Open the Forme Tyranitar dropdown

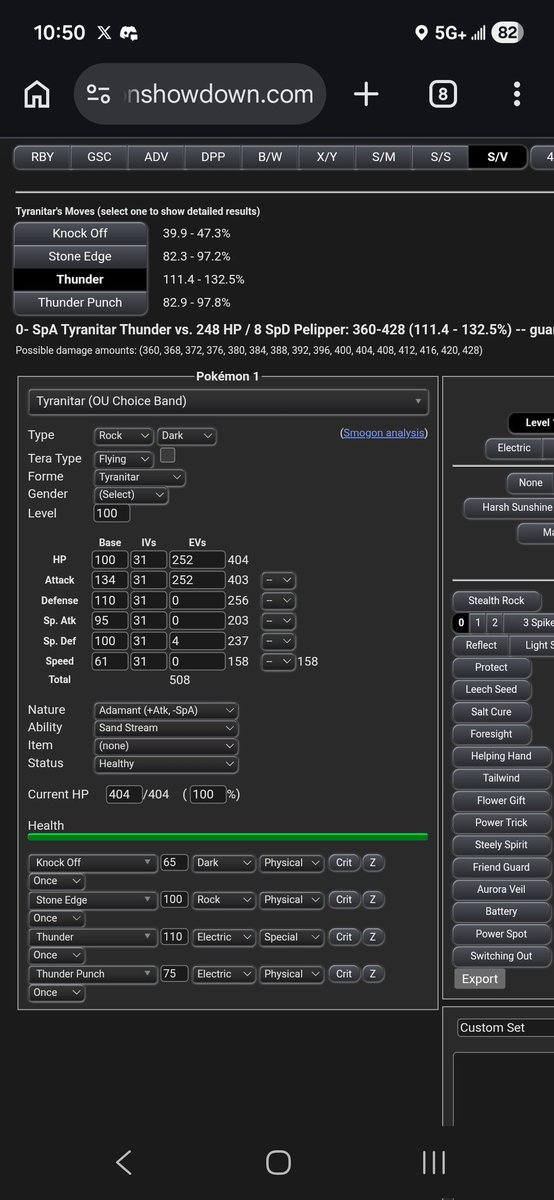(140, 477)
